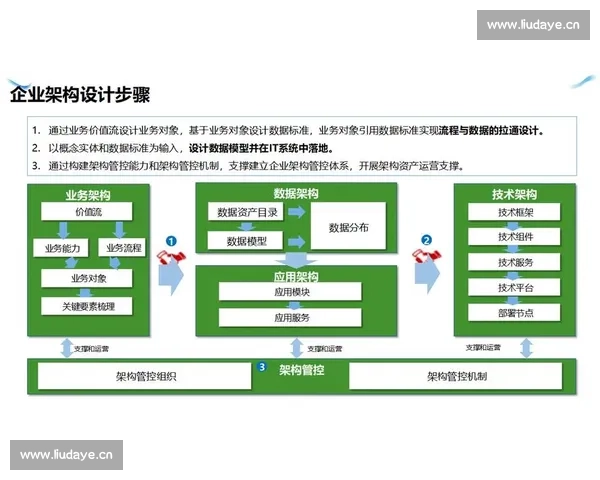Select the 应用服务 box
Viewport: 600px width, 480px height.
coord(290,317)
